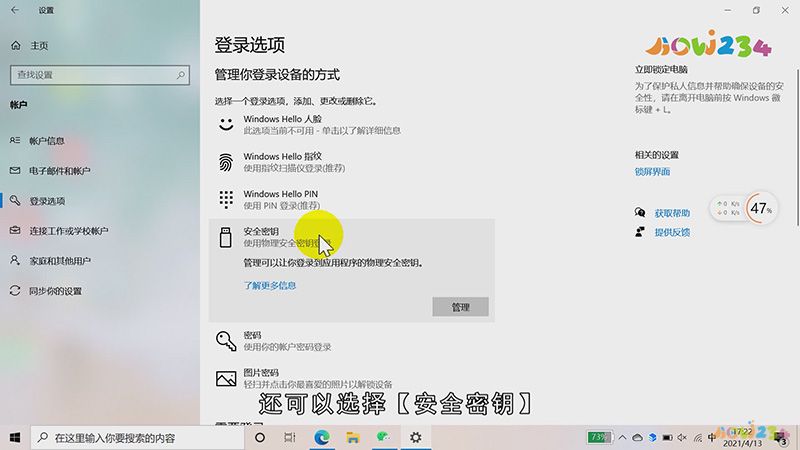Click the 获取帮助 link
Image resolution: width=800 pixels, height=450 pixels.
[672, 213]
